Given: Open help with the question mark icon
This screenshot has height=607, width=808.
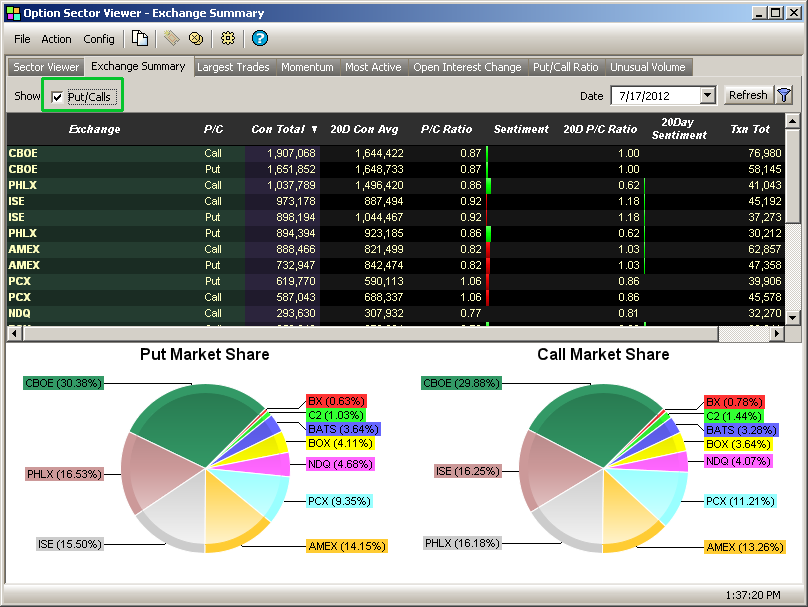Looking at the screenshot, I should coord(260,39).
